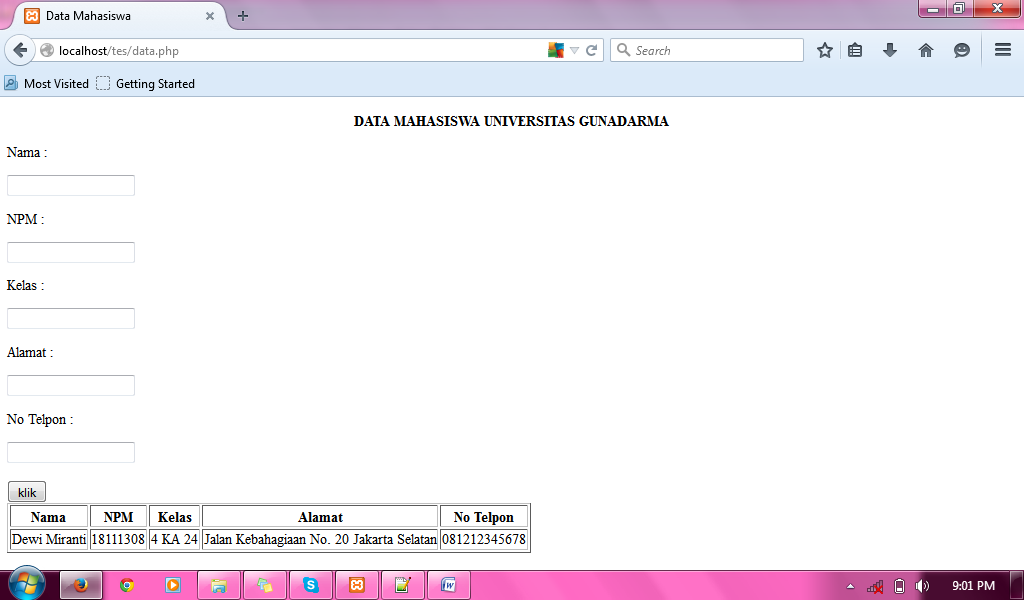This screenshot has height=600, width=1024.
Task: Show bookmarks list icon
Action: [855, 50]
